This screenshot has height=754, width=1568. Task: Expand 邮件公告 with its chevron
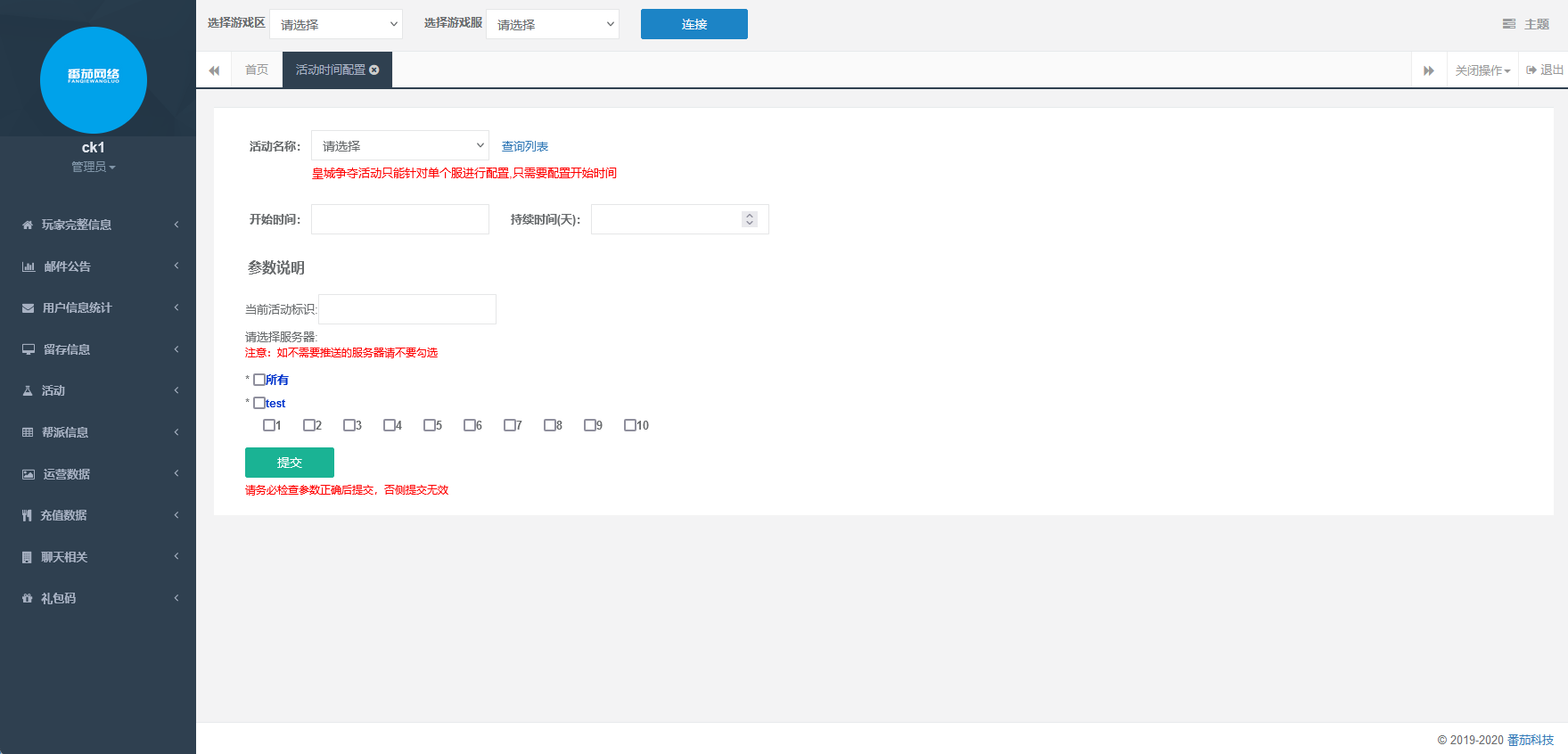point(177,266)
